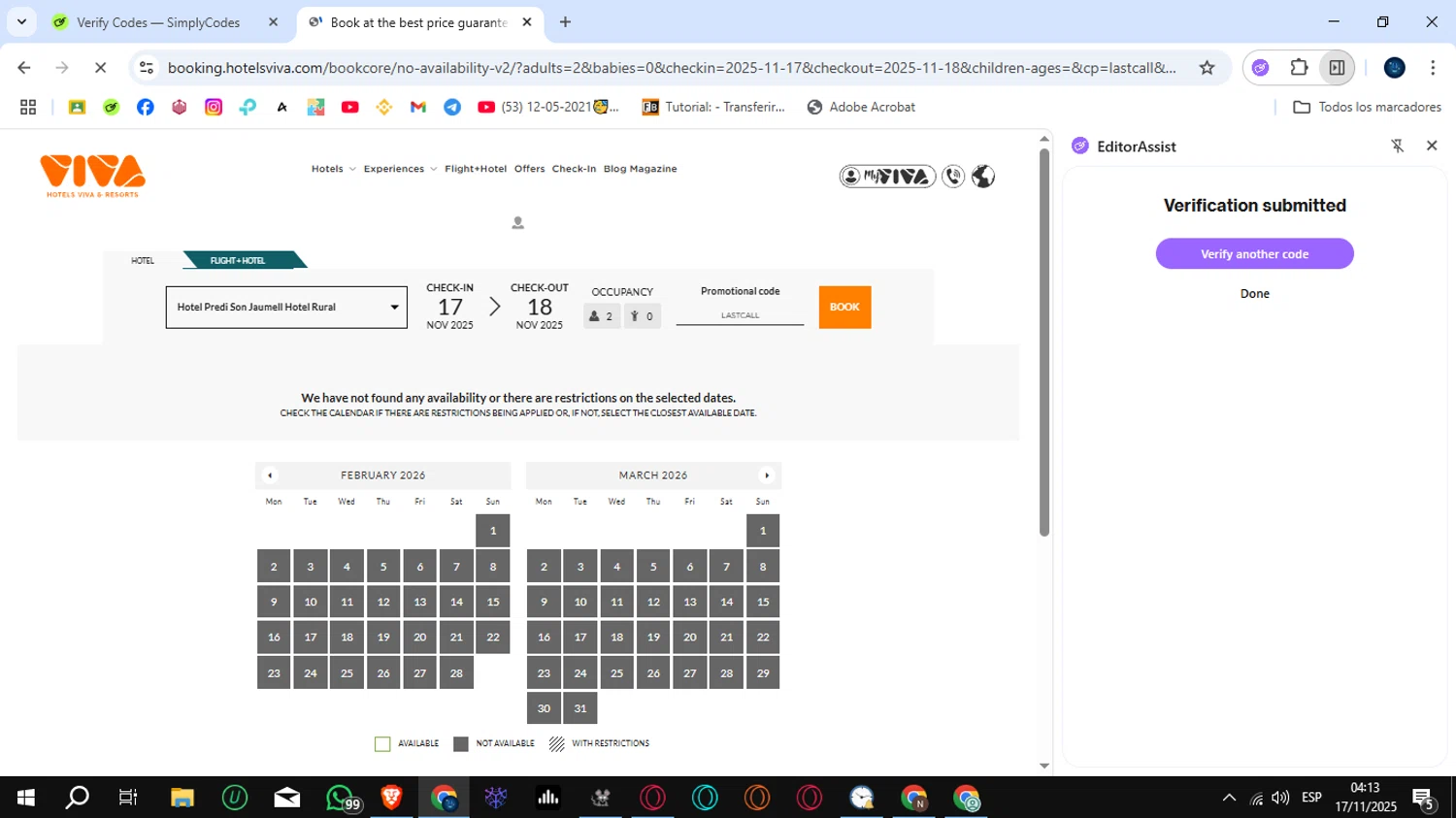
Task: Open the check-in date picker
Action: (449, 307)
